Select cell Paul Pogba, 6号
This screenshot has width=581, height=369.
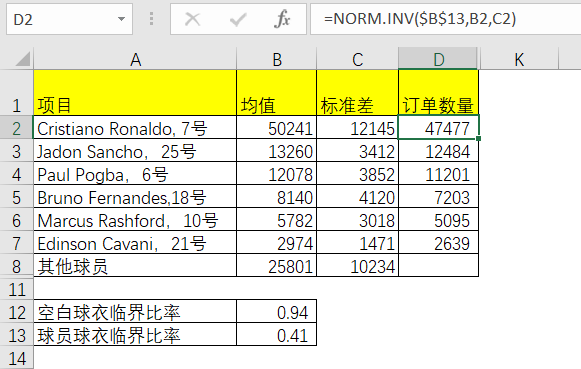click(x=135, y=173)
